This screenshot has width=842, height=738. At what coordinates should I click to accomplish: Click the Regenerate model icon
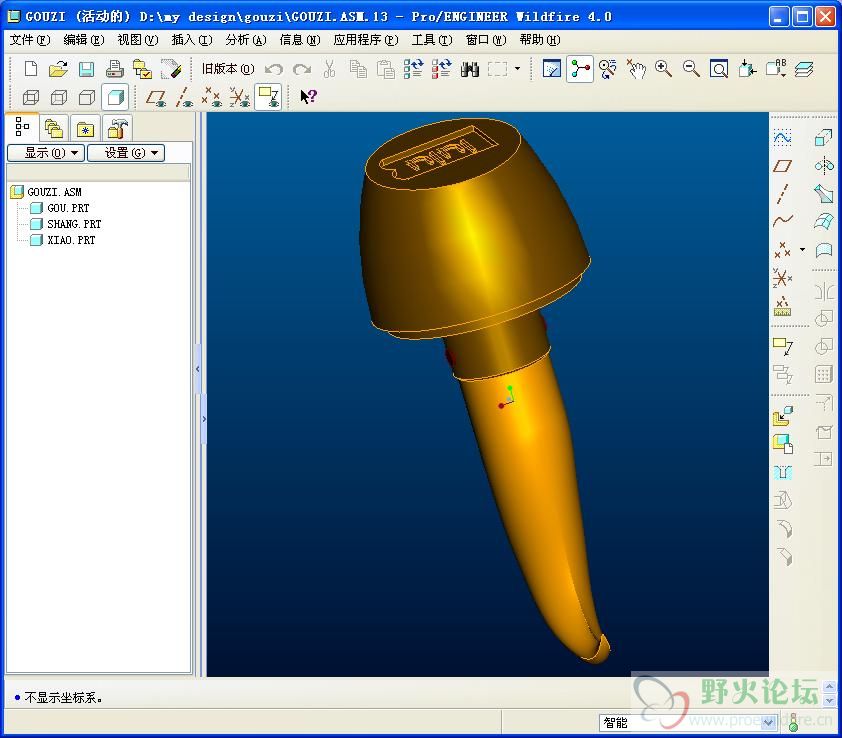click(x=413, y=69)
